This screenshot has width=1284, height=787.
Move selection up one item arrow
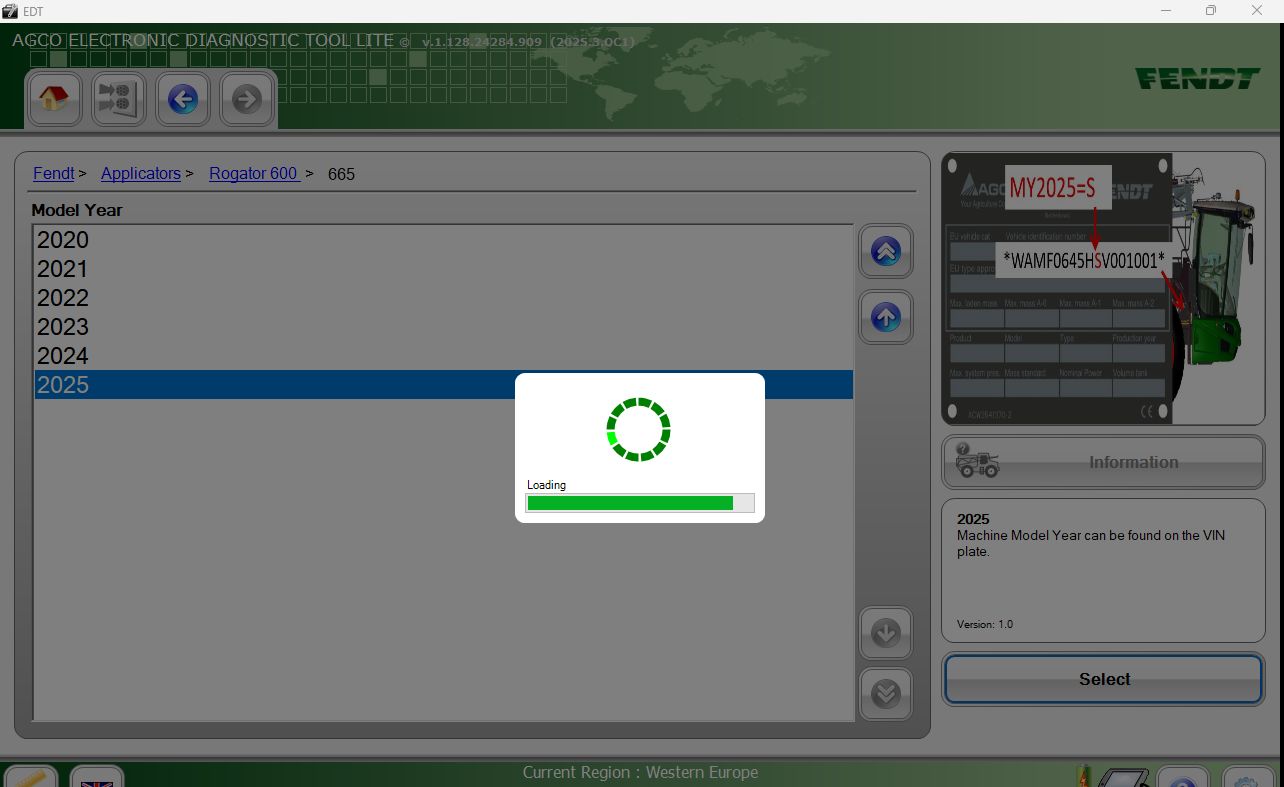(x=885, y=318)
